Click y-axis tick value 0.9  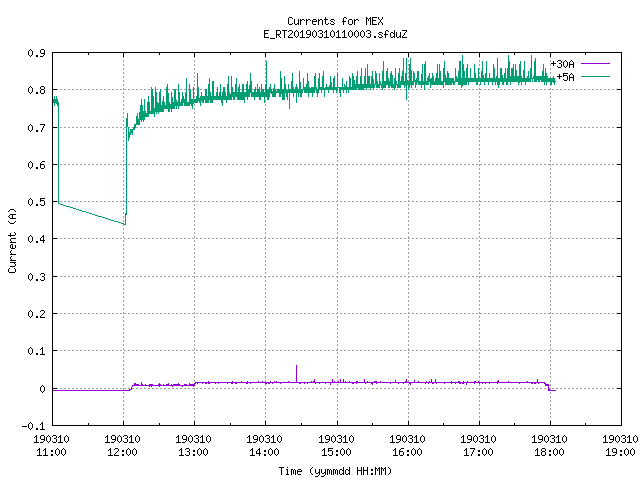pos(36,53)
